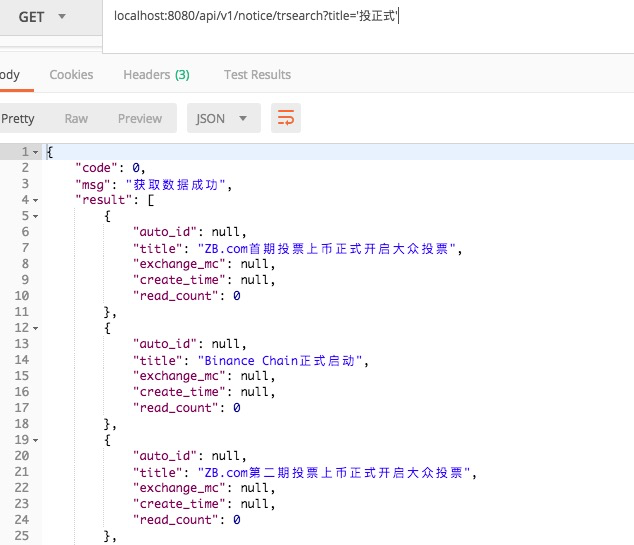Select the Preview view mode
Image resolution: width=634 pixels, height=545 pixels.
140,118
